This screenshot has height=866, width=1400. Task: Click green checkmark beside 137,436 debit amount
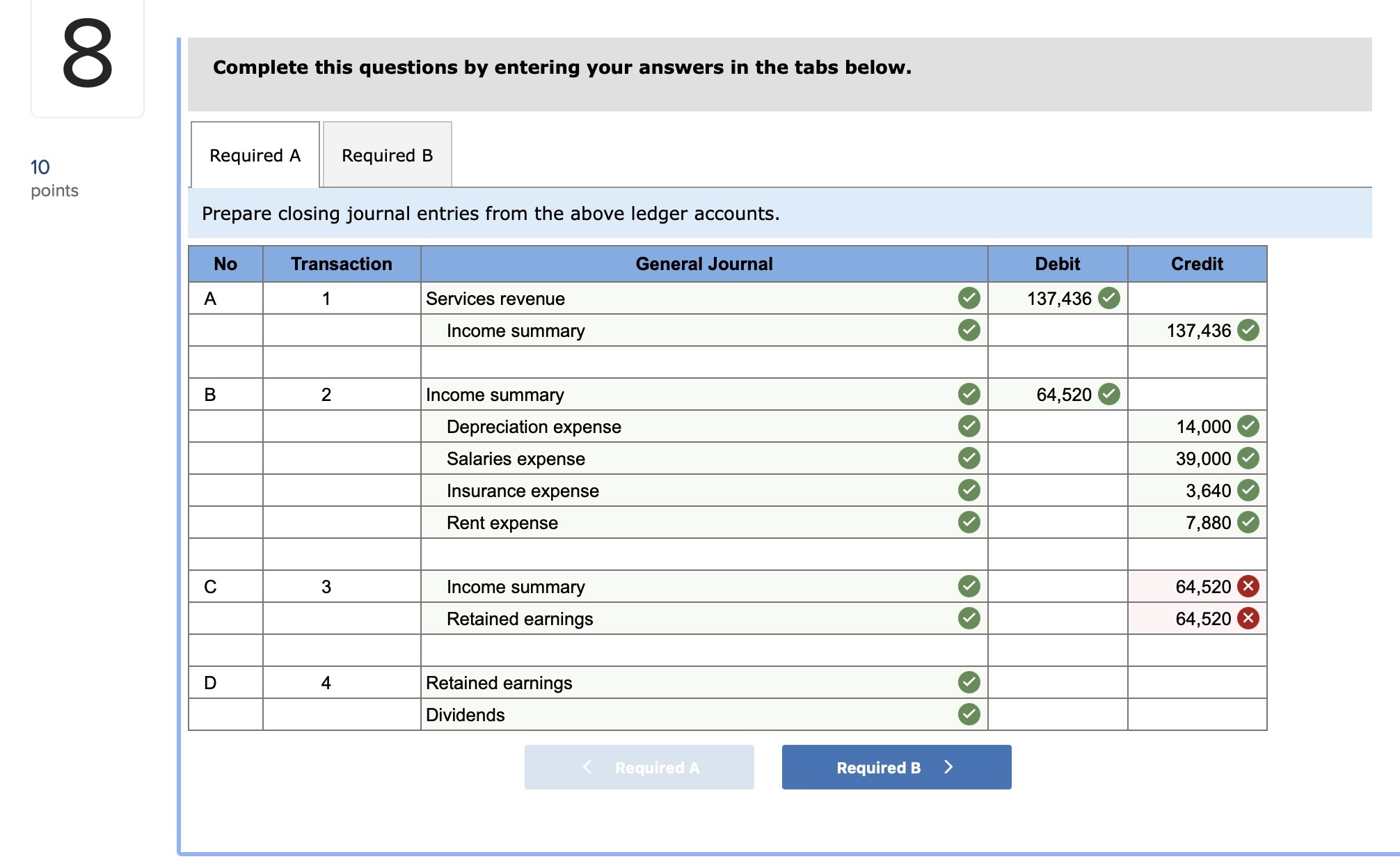point(1109,298)
